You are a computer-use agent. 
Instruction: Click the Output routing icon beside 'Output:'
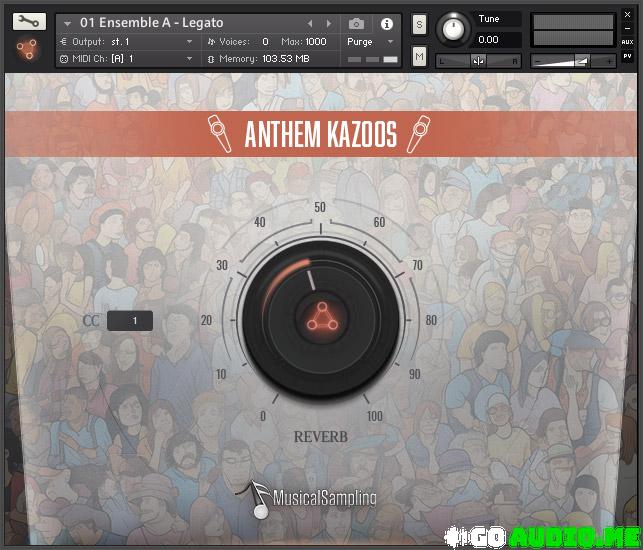[63, 41]
